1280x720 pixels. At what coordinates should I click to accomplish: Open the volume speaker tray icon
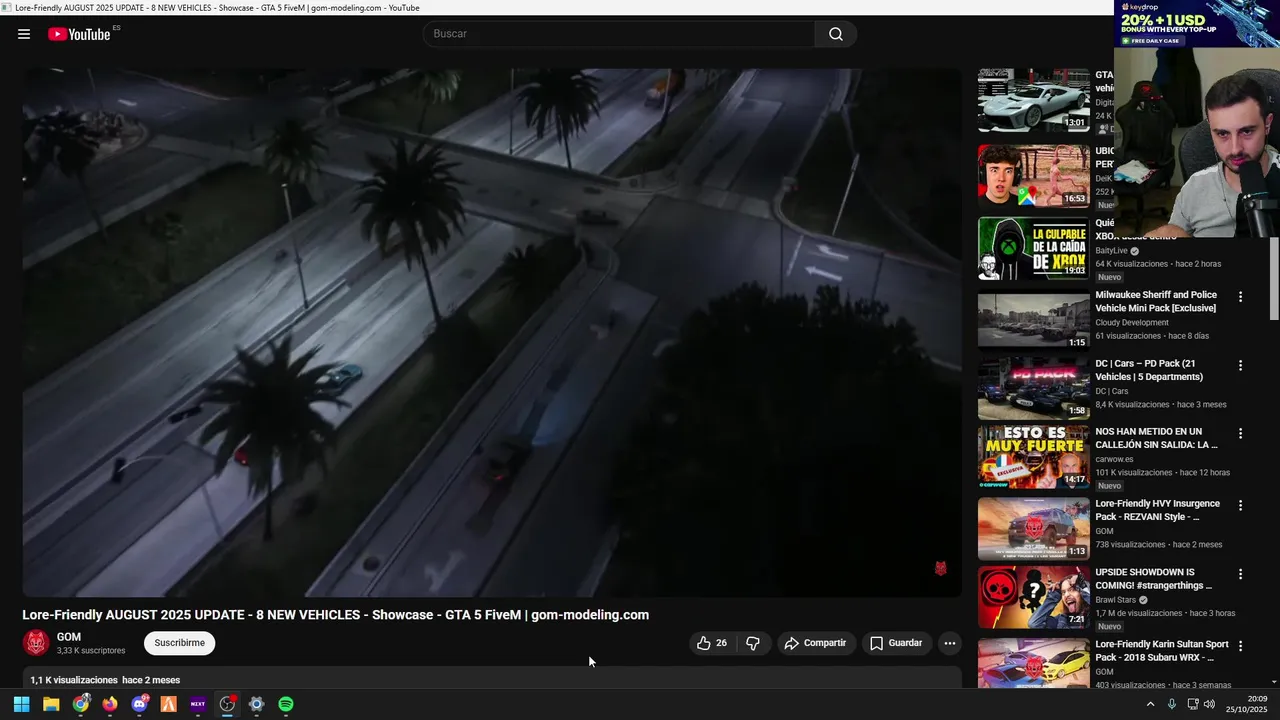1210,704
